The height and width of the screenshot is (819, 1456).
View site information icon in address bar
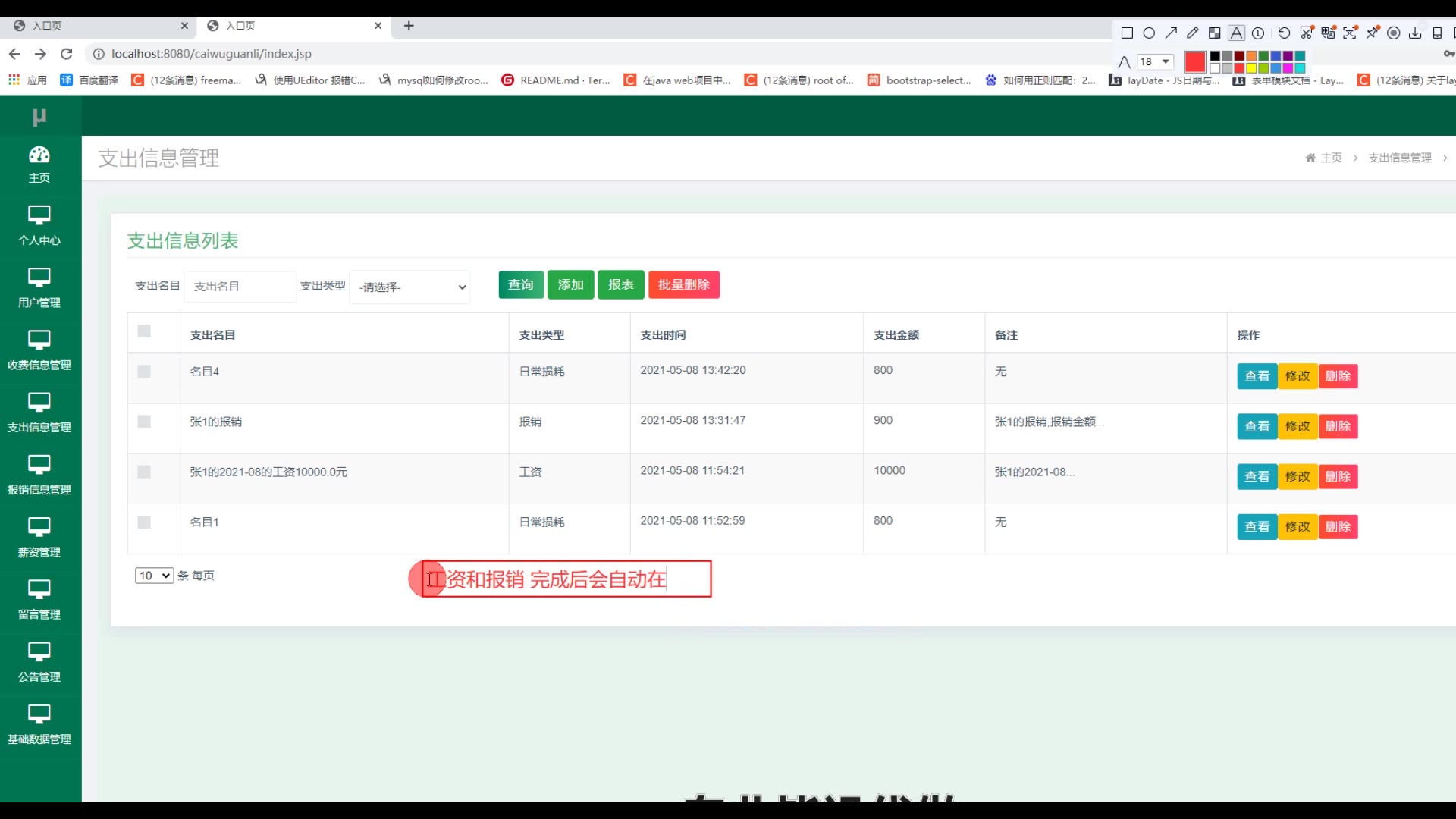click(x=99, y=54)
